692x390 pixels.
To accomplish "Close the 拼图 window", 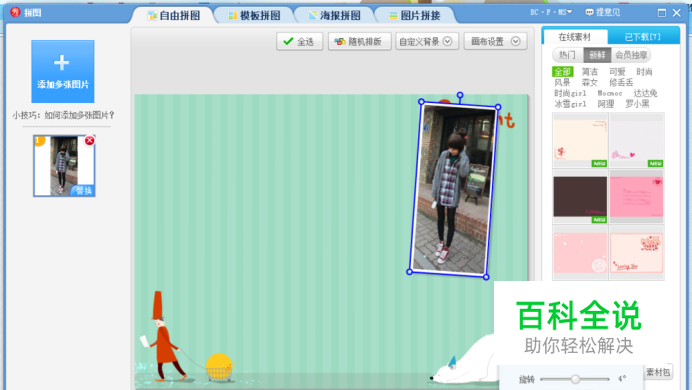I will click(x=677, y=13).
